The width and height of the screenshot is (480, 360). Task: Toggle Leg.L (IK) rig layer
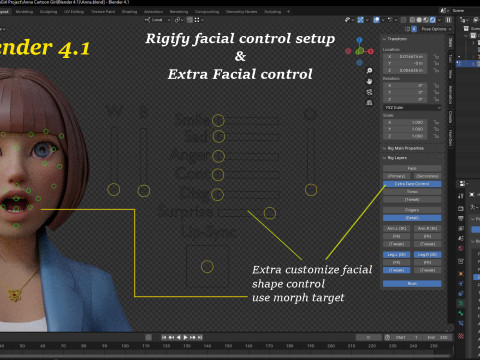(397, 255)
